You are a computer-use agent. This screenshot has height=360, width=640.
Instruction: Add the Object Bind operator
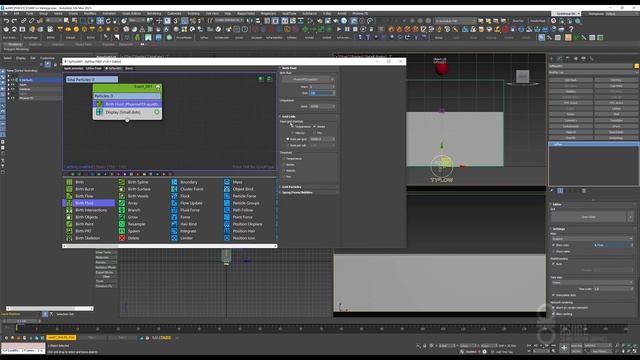[243, 189]
